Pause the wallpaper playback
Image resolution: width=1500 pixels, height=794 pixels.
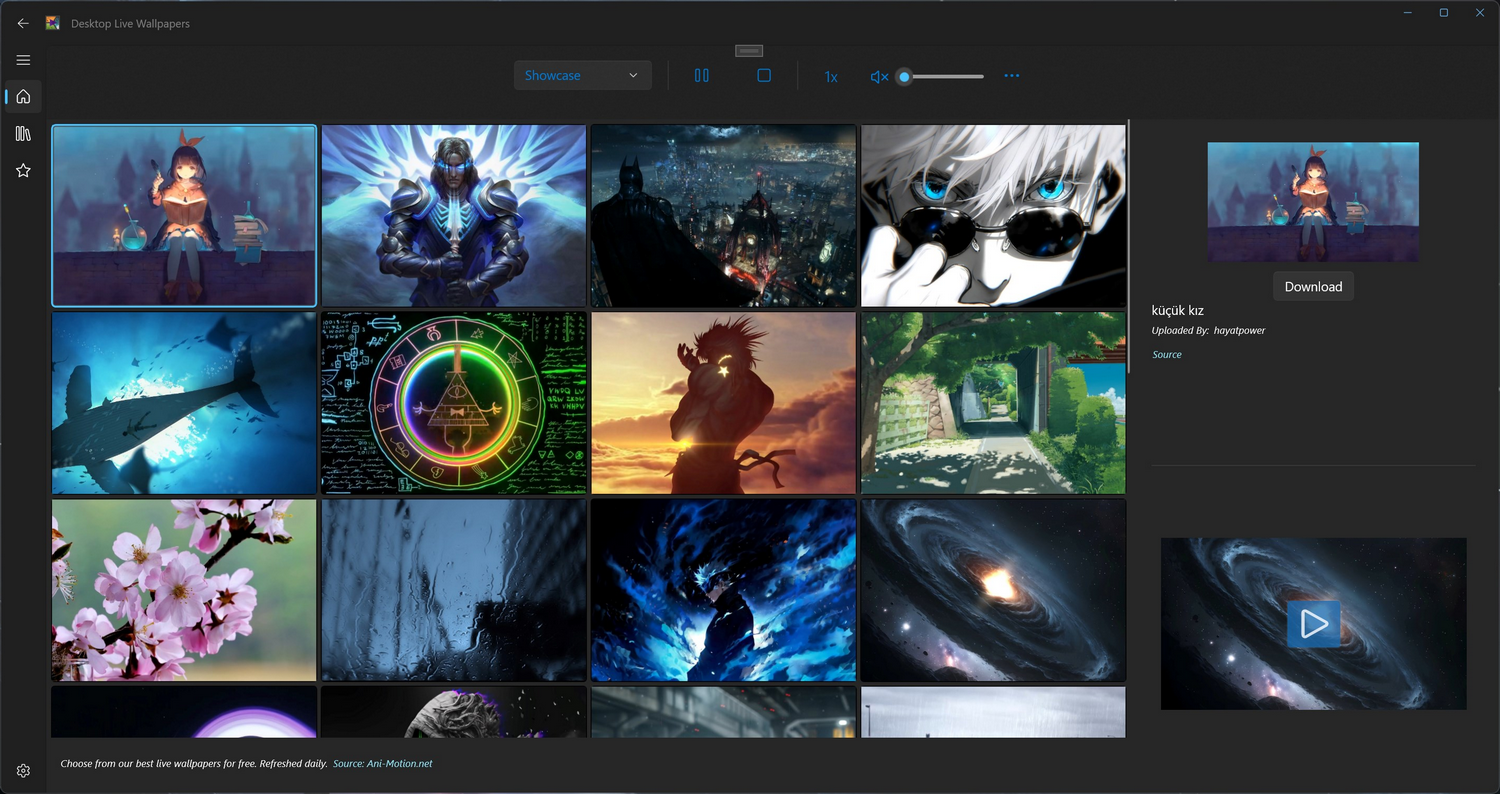(702, 76)
